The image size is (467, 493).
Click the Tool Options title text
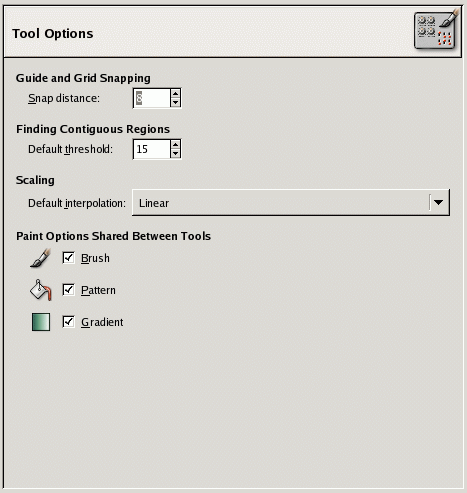tap(53, 34)
